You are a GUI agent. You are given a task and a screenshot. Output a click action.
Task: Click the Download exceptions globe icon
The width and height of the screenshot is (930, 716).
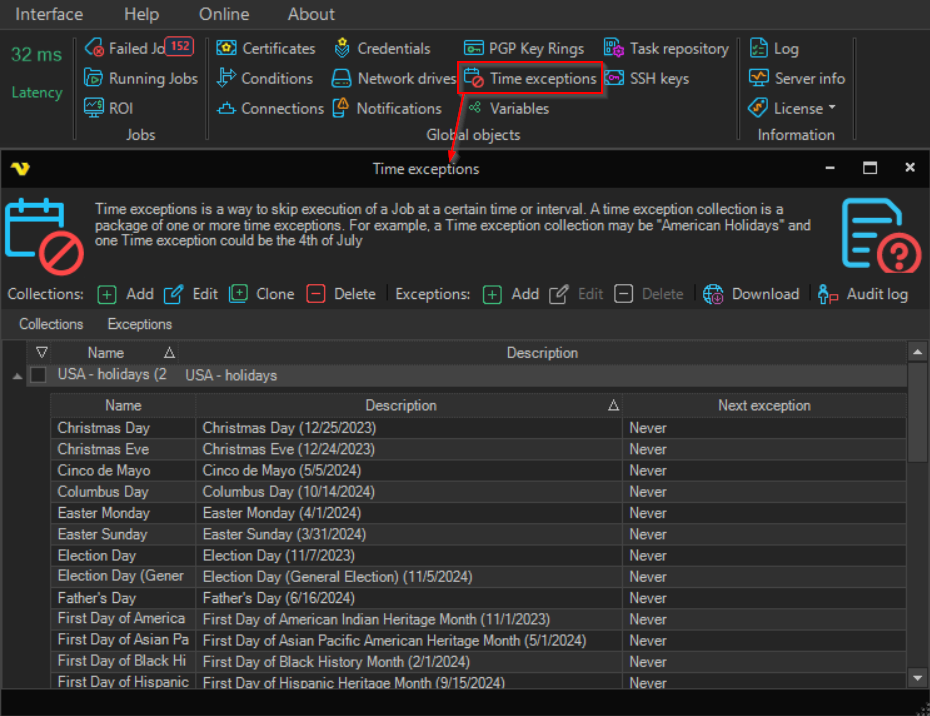(x=713, y=294)
